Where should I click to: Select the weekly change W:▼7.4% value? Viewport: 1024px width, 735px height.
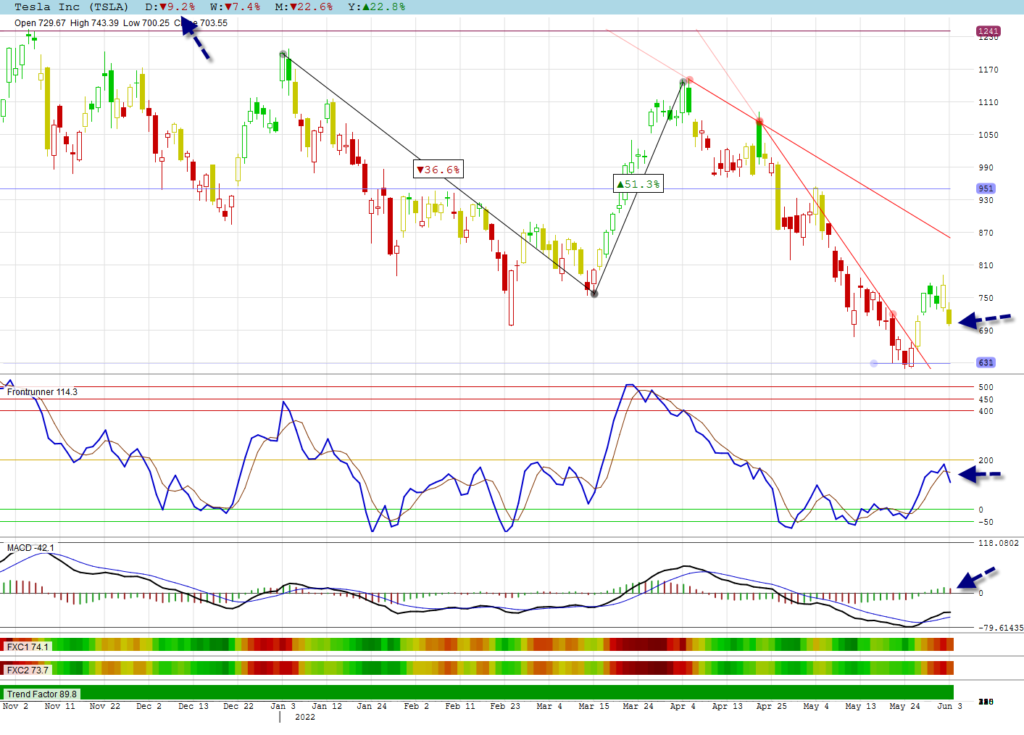click(235, 7)
